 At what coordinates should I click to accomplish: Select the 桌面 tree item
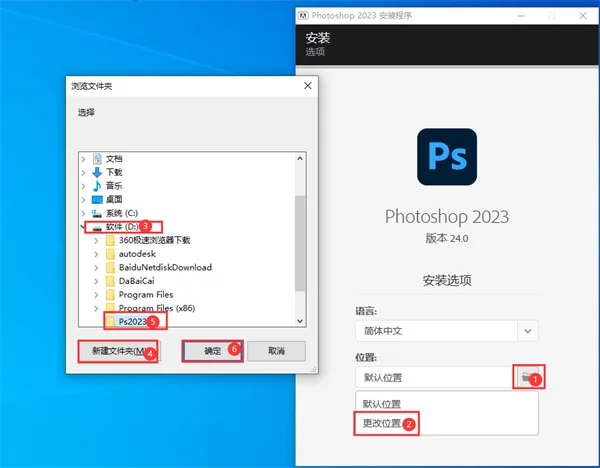point(114,199)
